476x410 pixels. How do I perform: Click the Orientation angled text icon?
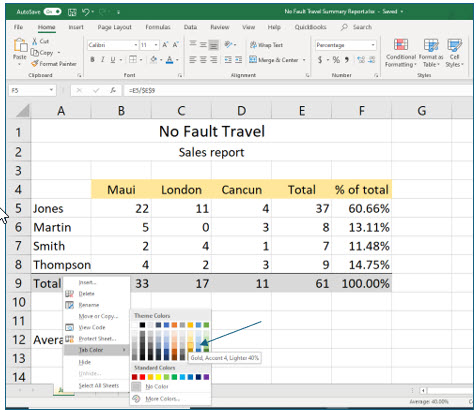229,45
